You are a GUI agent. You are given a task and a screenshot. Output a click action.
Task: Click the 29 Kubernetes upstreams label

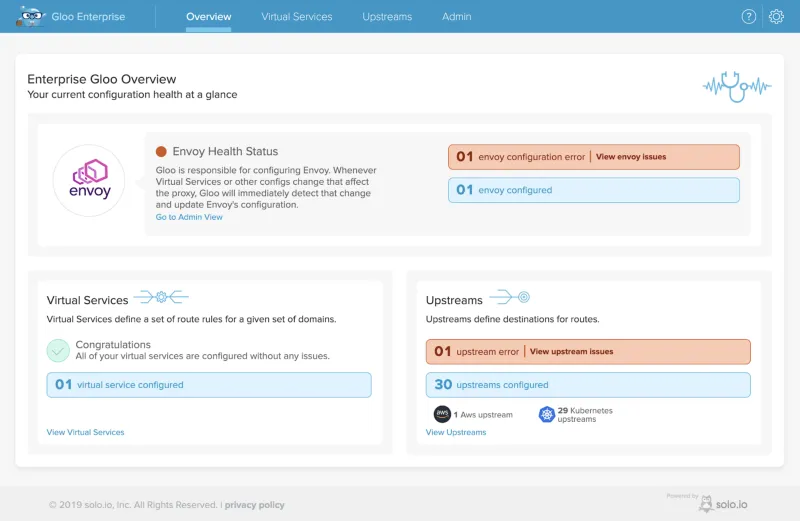pyautogui.click(x=585, y=414)
